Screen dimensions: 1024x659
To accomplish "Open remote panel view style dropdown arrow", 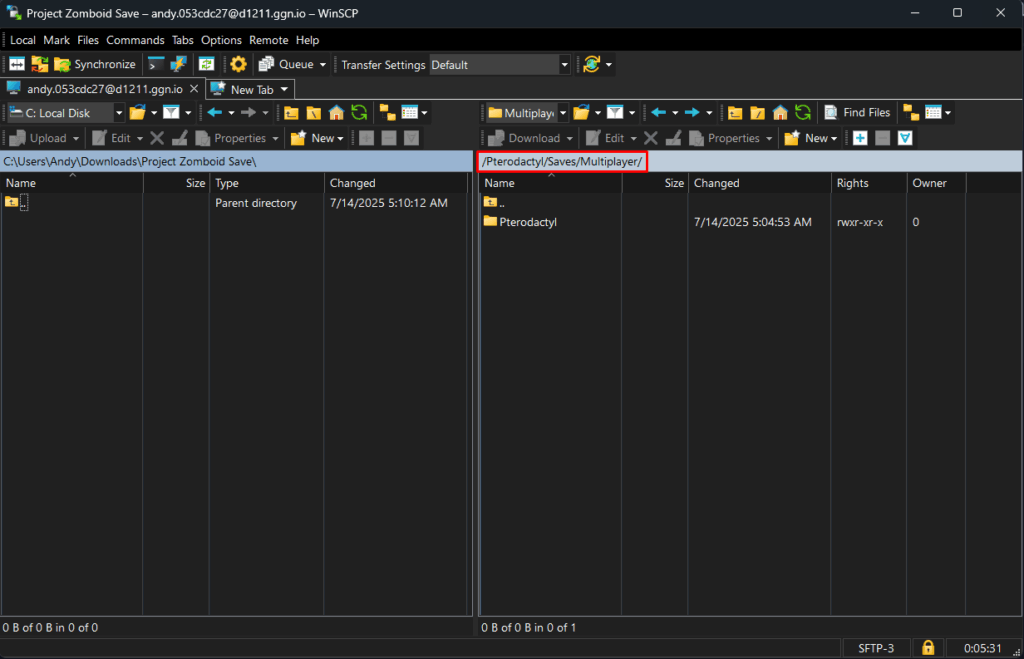I will 948,113.
